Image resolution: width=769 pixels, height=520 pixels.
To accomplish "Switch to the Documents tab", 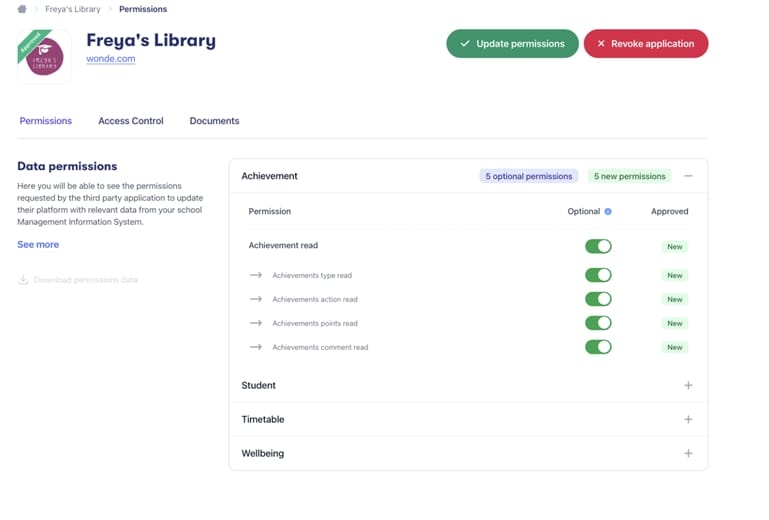I will click(x=214, y=121).
